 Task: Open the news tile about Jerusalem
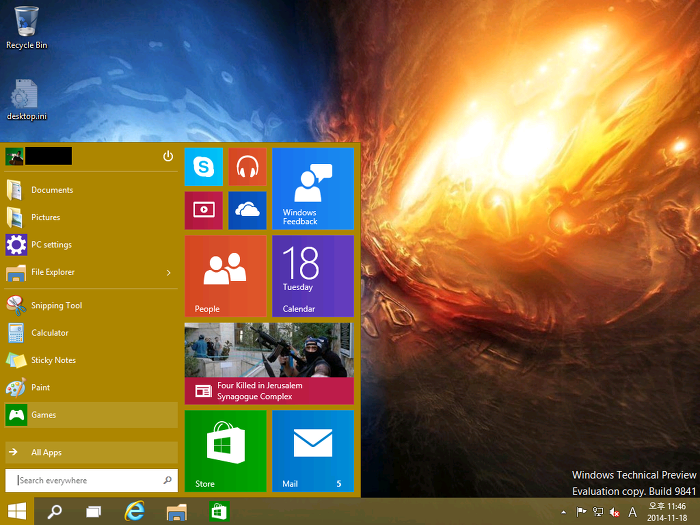click(269, 363)
